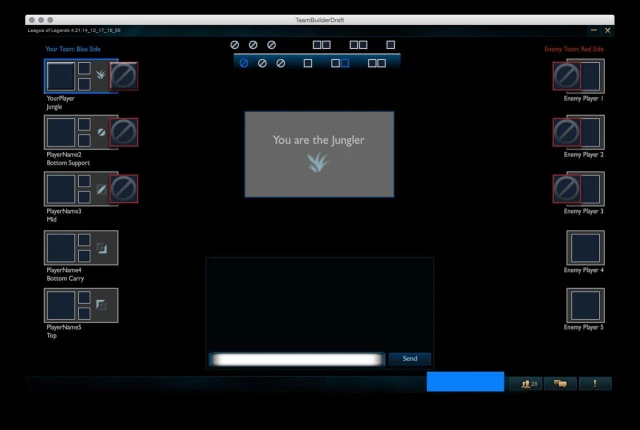Click PlayerName2's ban slot icon
640x430 pixels.
(124, 132)
